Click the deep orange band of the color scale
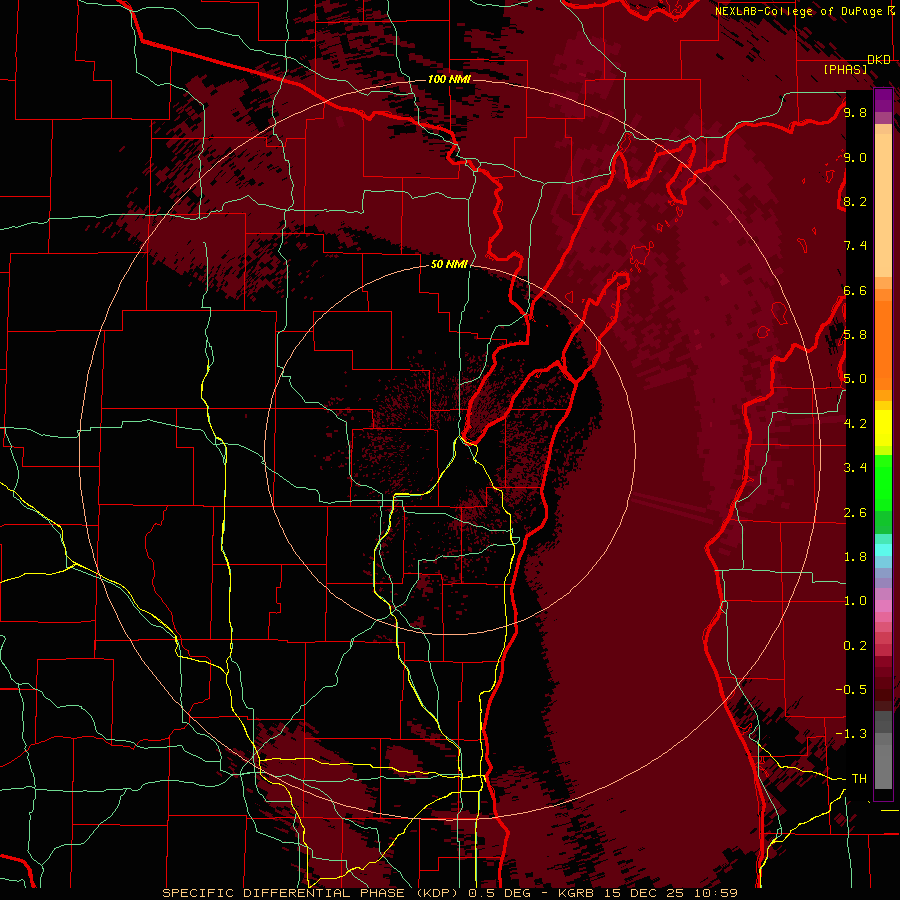Image resolution: width=900 pixels, height=900 pixels. pyautogui.click(x=883, y=346)
